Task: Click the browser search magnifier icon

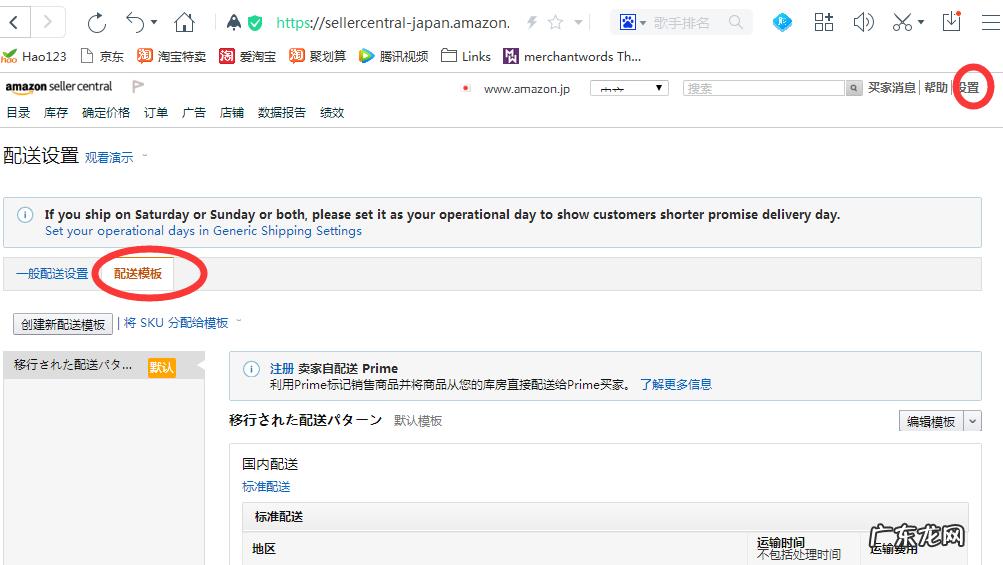Action: pos(736,22)
